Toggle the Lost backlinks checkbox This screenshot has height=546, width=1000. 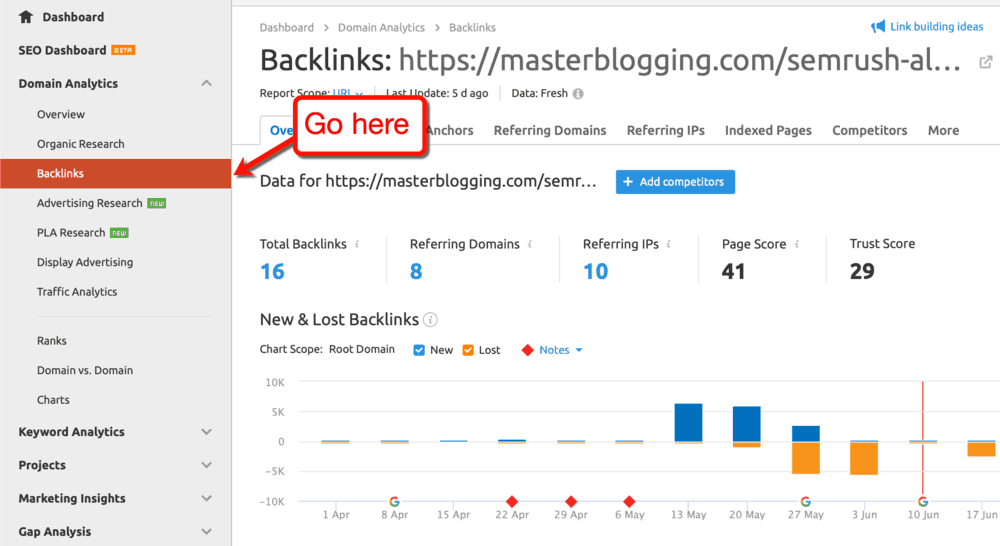pos(468,350)
